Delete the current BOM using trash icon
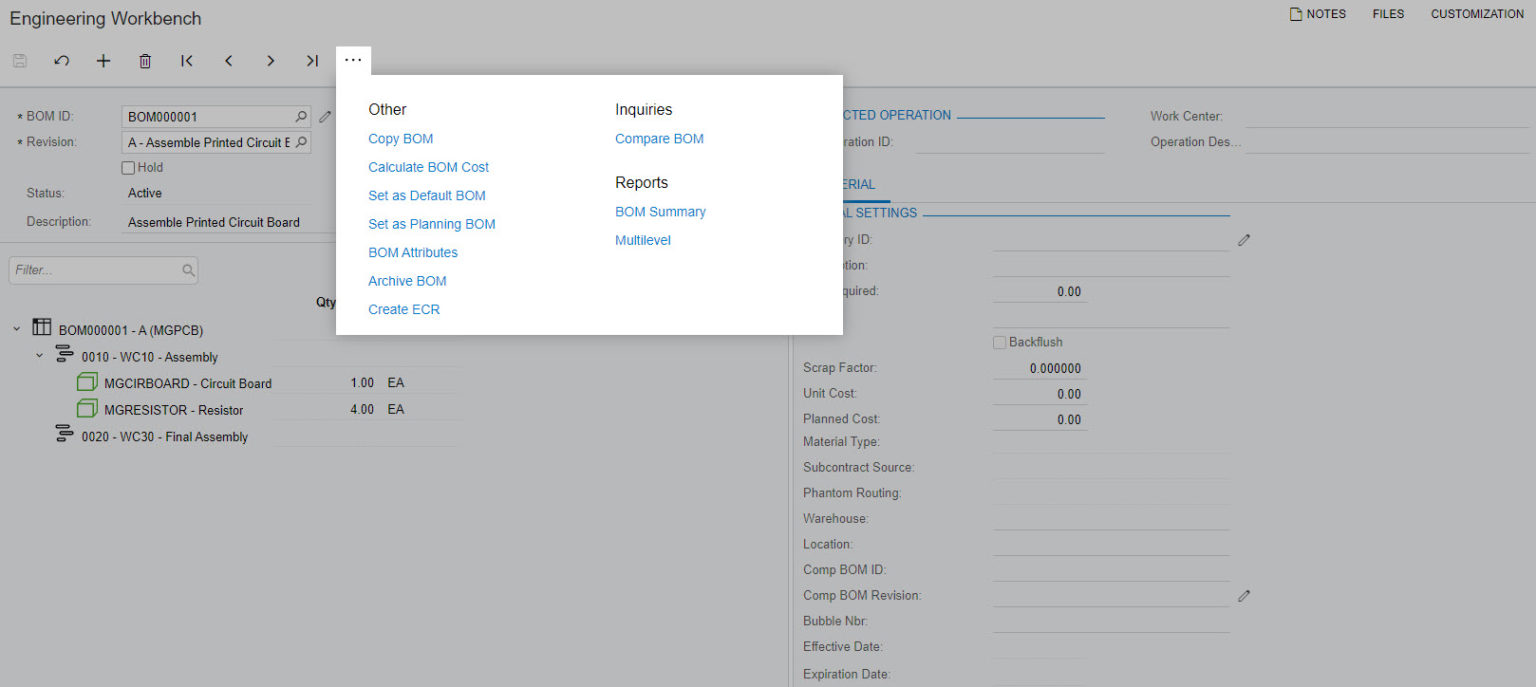Screen dimensions: 1536x687 tap(145, 61)
